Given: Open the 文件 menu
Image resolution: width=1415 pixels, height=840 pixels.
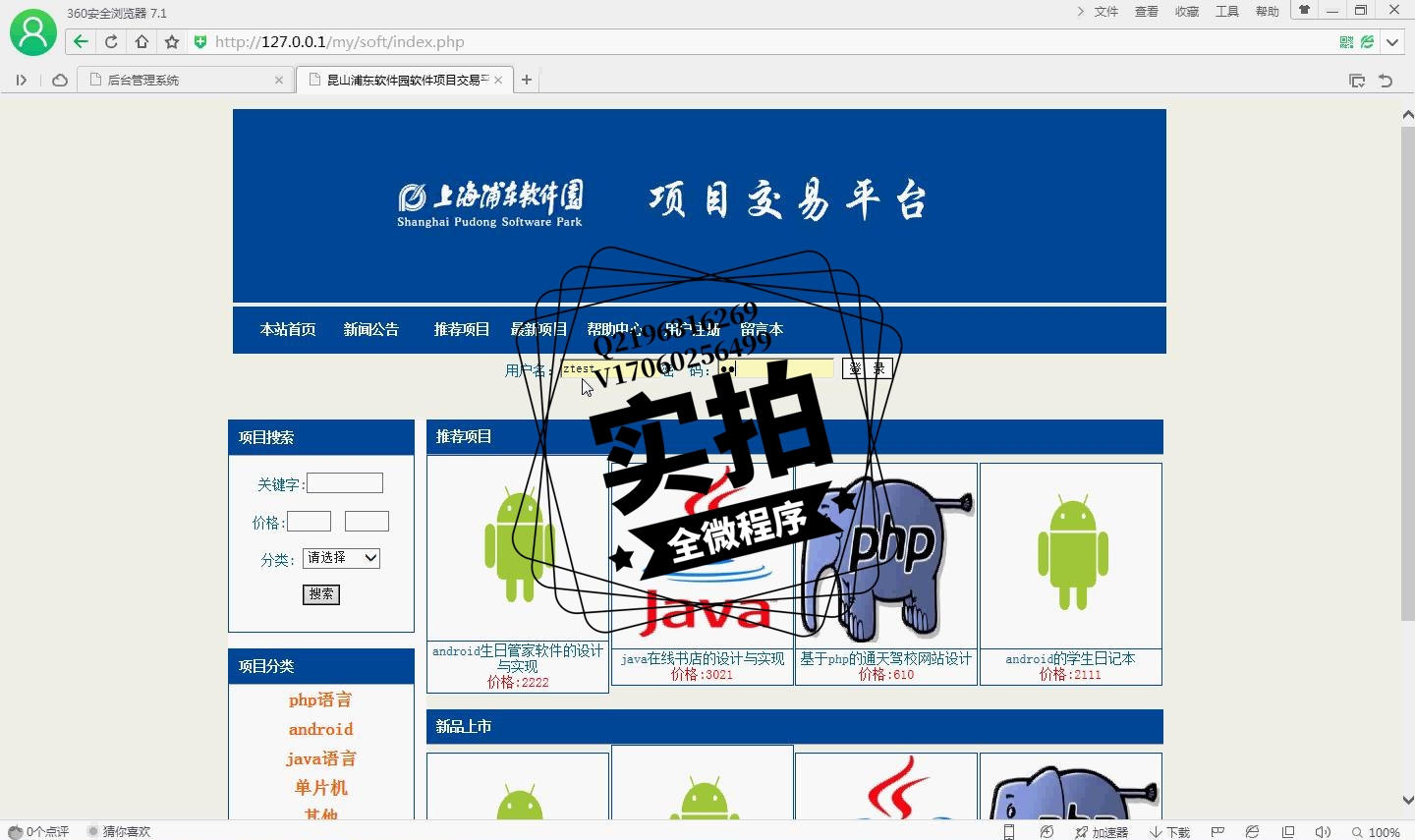Looking at the screenshot, I should (1106, 12).
